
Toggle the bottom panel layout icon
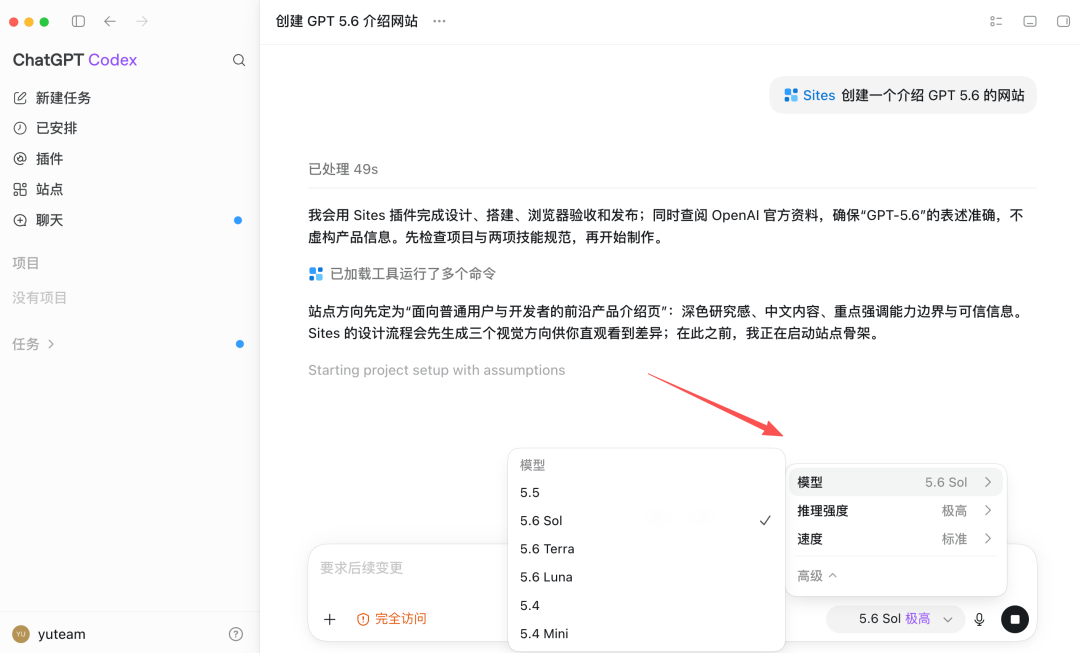(x=1030, y=21)
